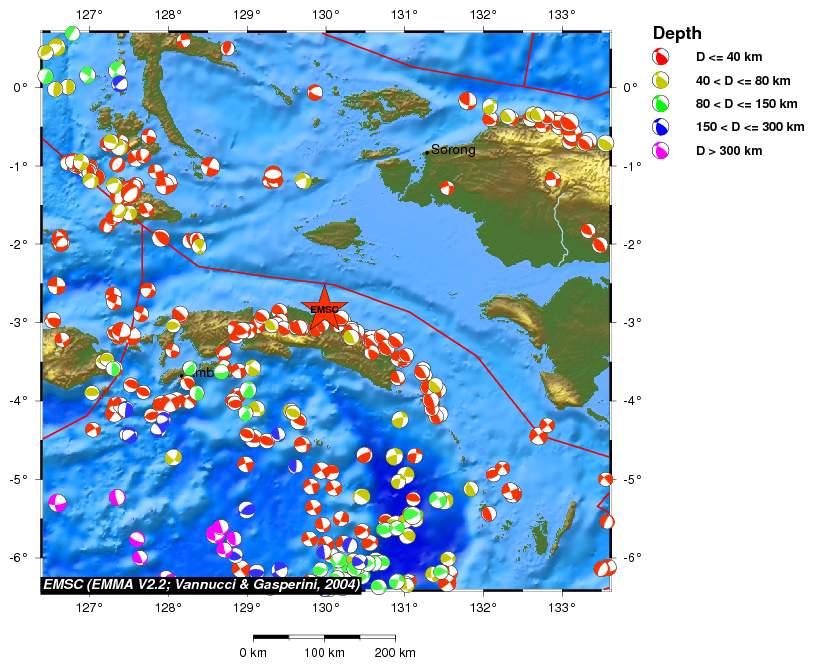Select the blue beachball legend icon
814x667 pixels.
[661, 127]
